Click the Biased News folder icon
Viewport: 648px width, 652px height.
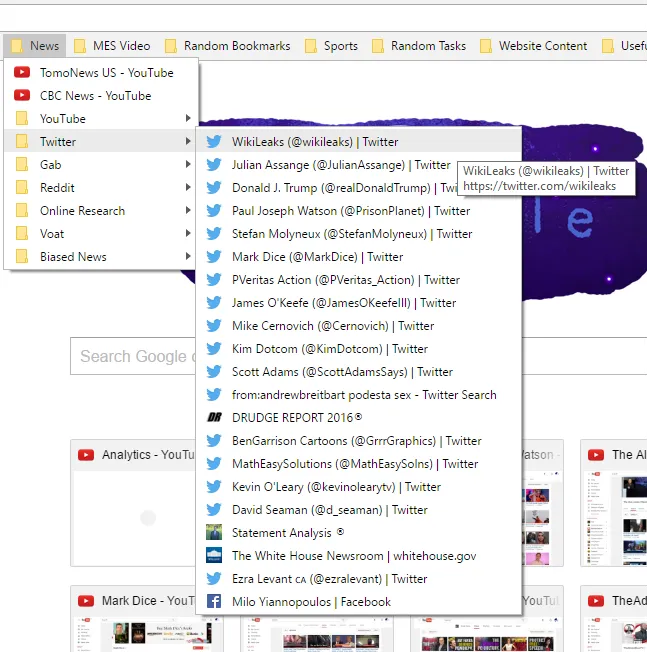22,256
